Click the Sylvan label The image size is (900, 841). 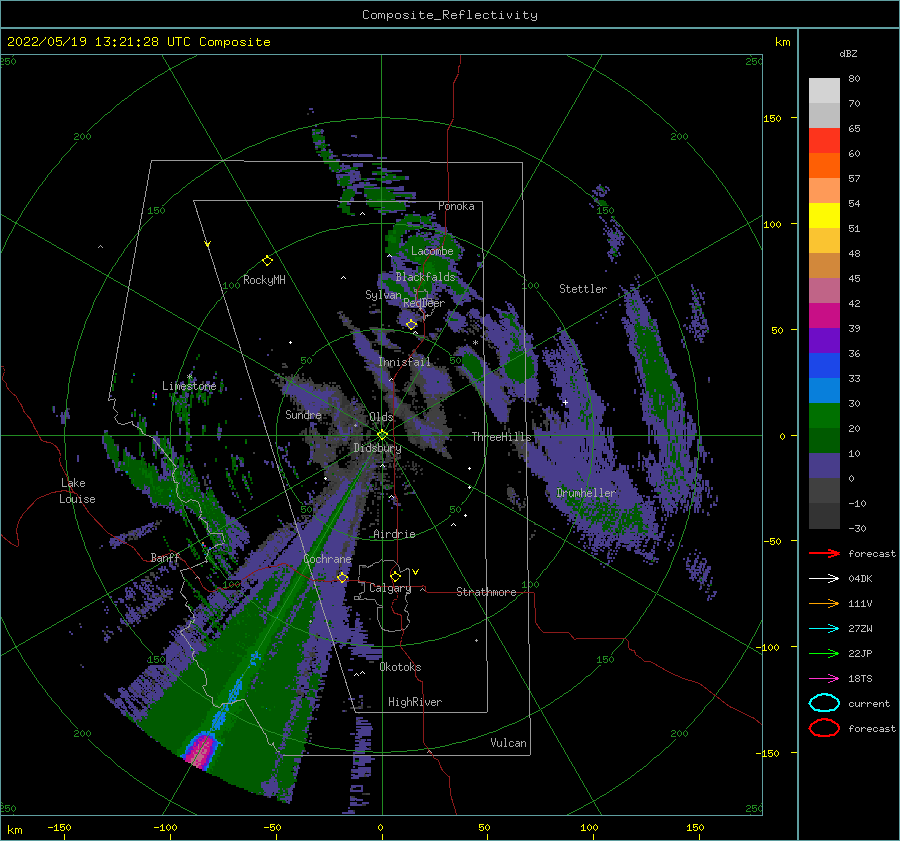pyautogui.click(x=383, y=295)
